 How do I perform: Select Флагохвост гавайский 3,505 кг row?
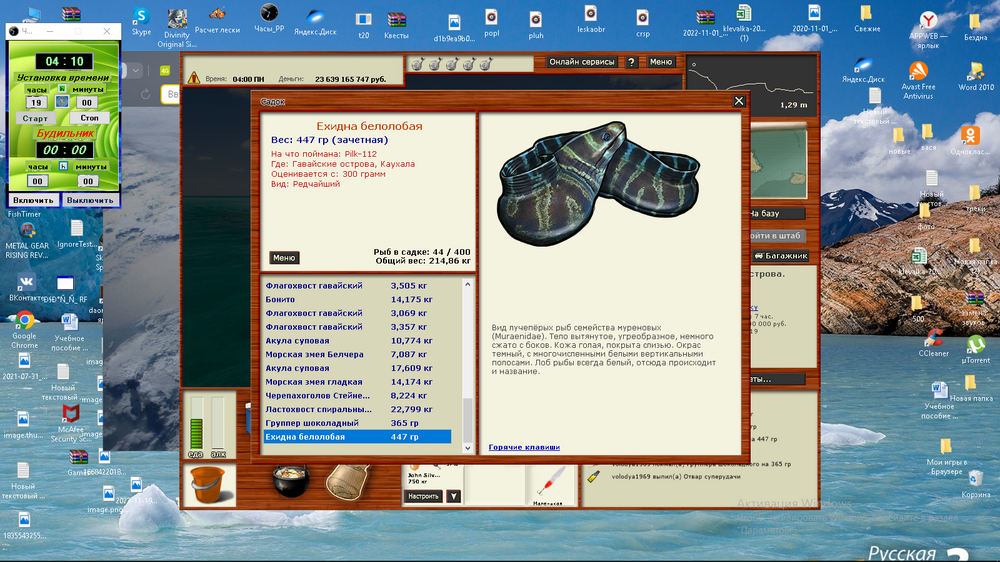[x=357, y=286]
